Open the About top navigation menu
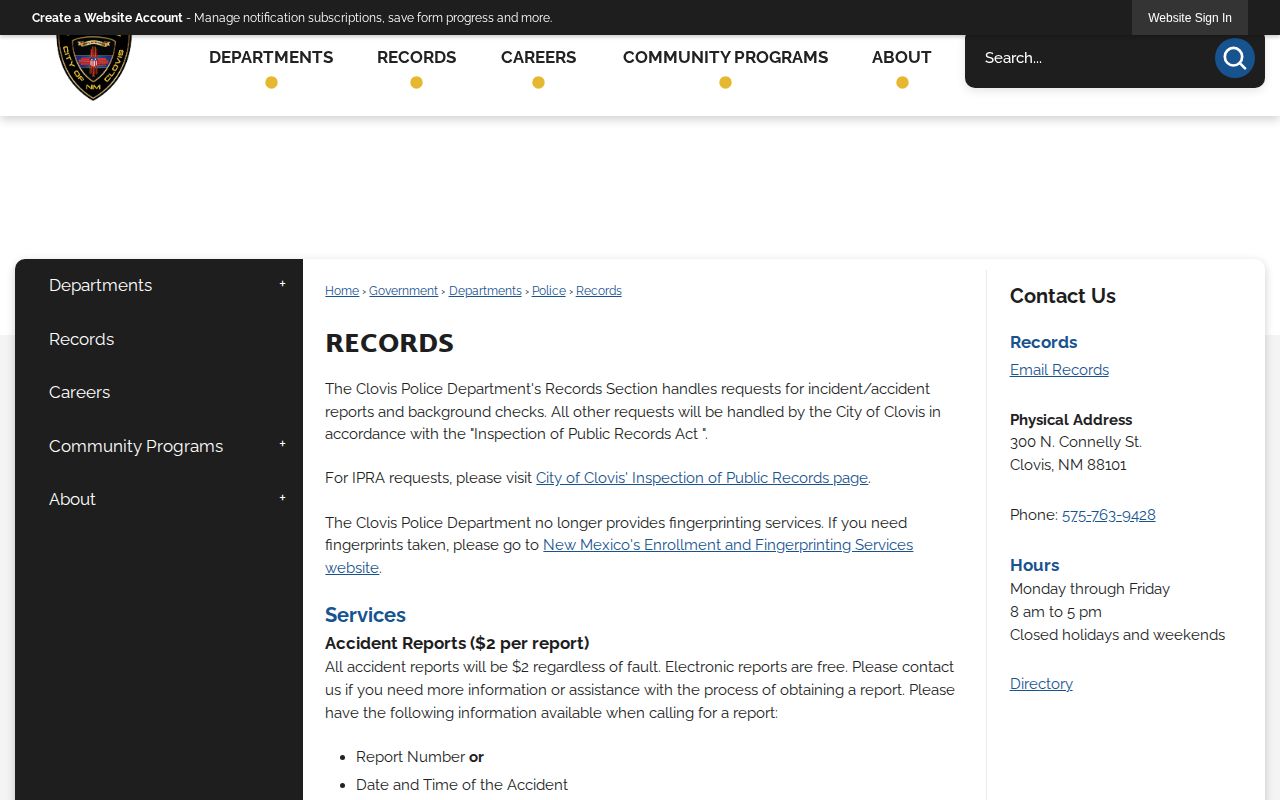The image size is (1280, 800). (901, 58)
